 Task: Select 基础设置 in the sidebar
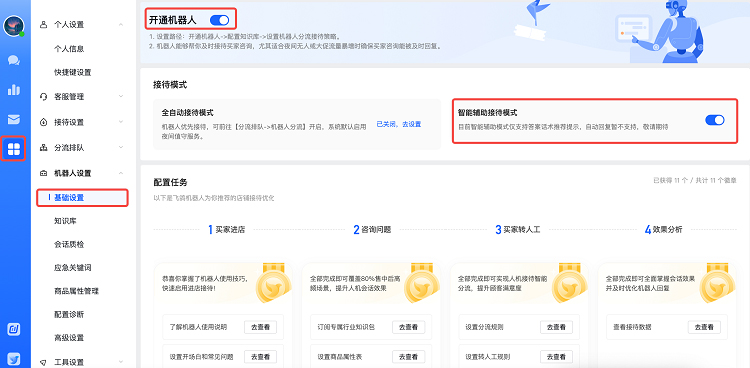pos(82,198)
